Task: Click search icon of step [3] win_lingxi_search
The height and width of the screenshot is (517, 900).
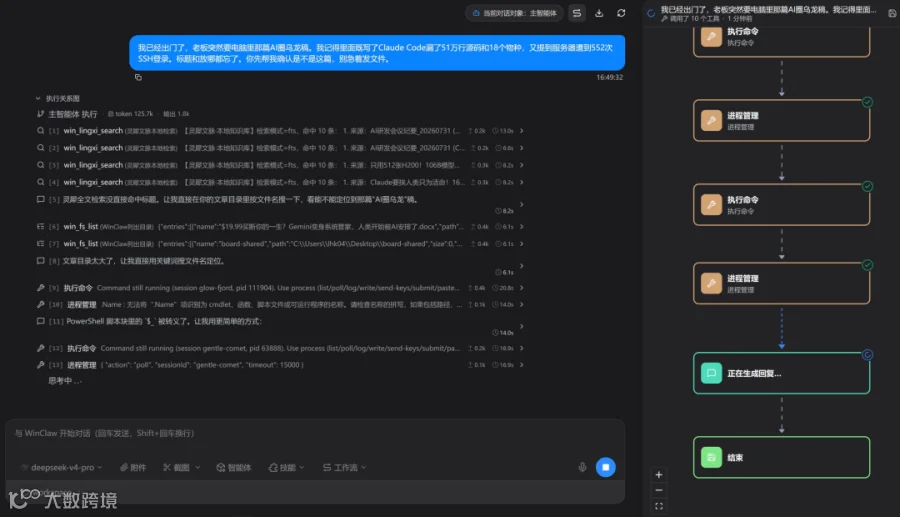Action: pos(41,165)
